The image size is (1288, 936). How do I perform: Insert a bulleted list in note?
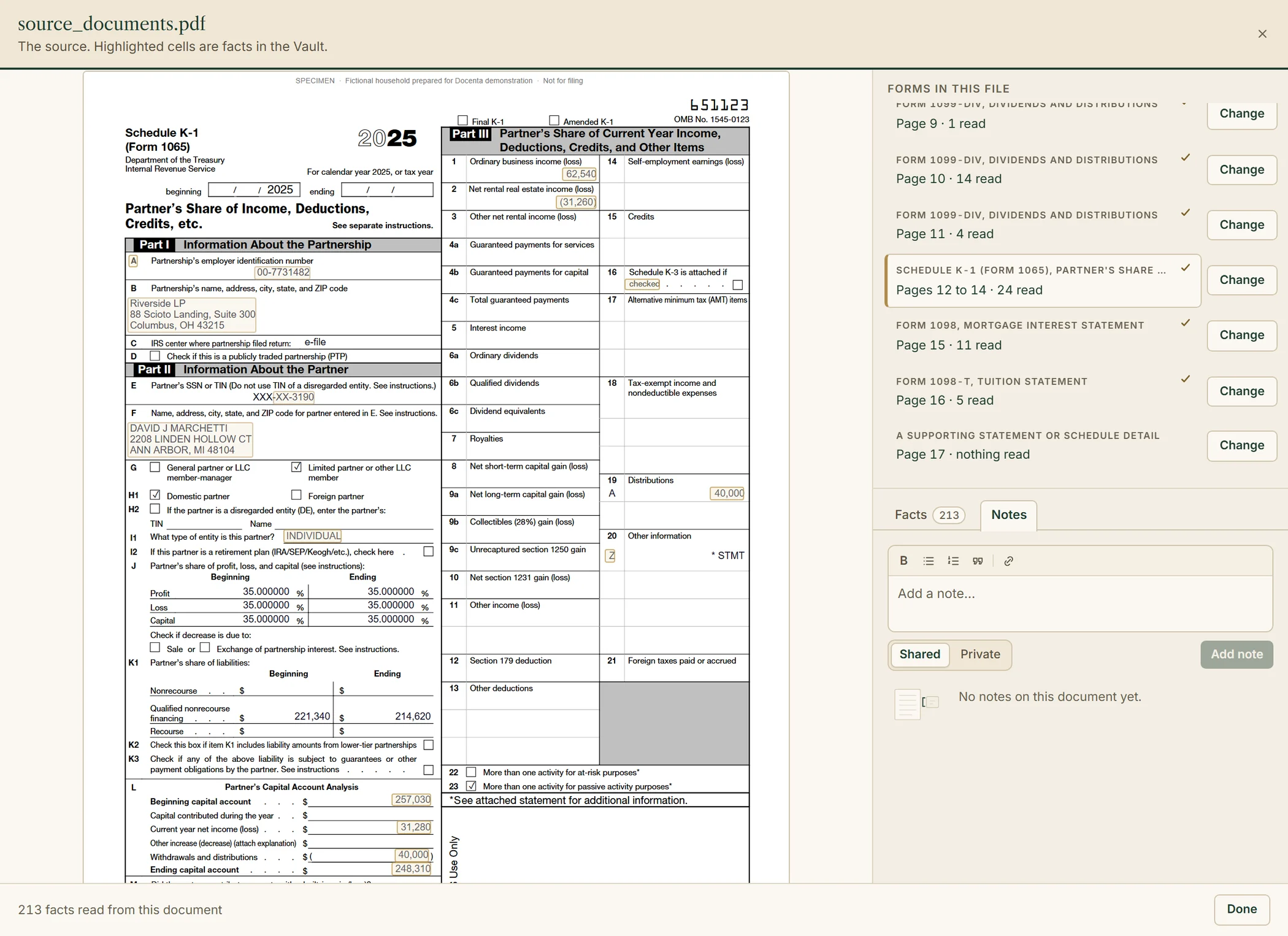tap(929, 561)
